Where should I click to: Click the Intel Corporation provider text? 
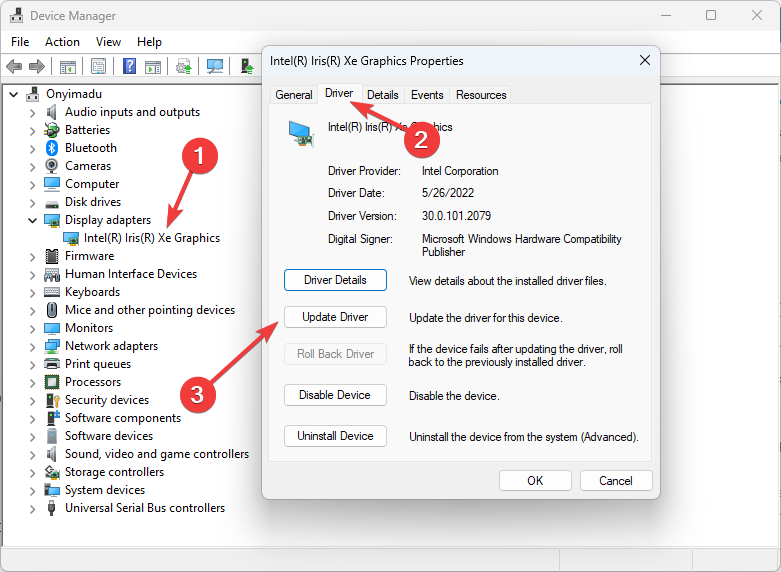pyautogui.click(x=460, y=171)
